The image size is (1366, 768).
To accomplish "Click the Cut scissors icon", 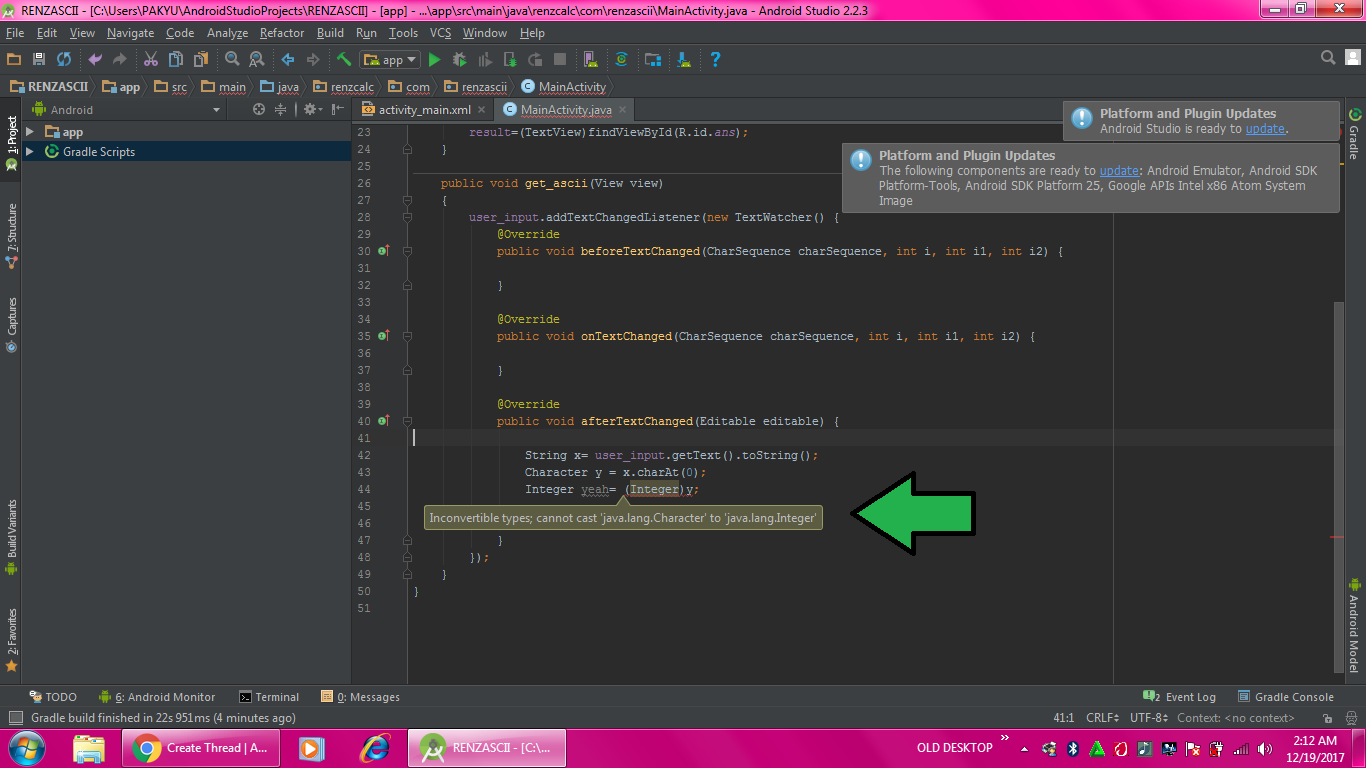I will click(151, 60).
